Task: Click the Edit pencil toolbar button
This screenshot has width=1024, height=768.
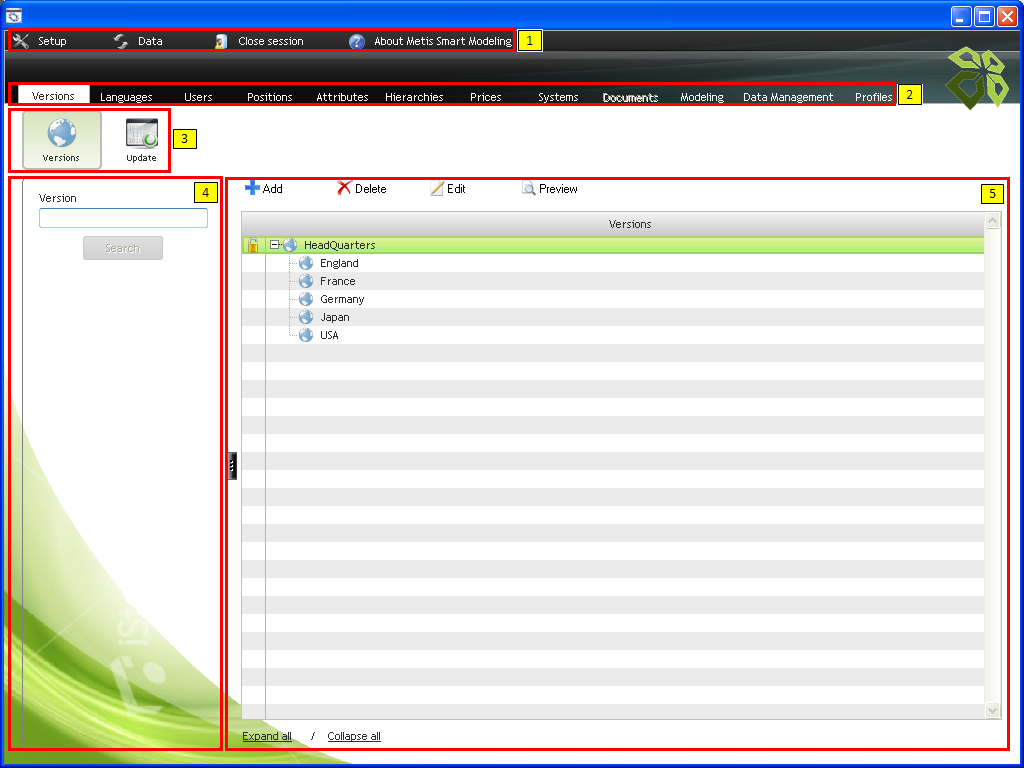Action: point(448,189)
